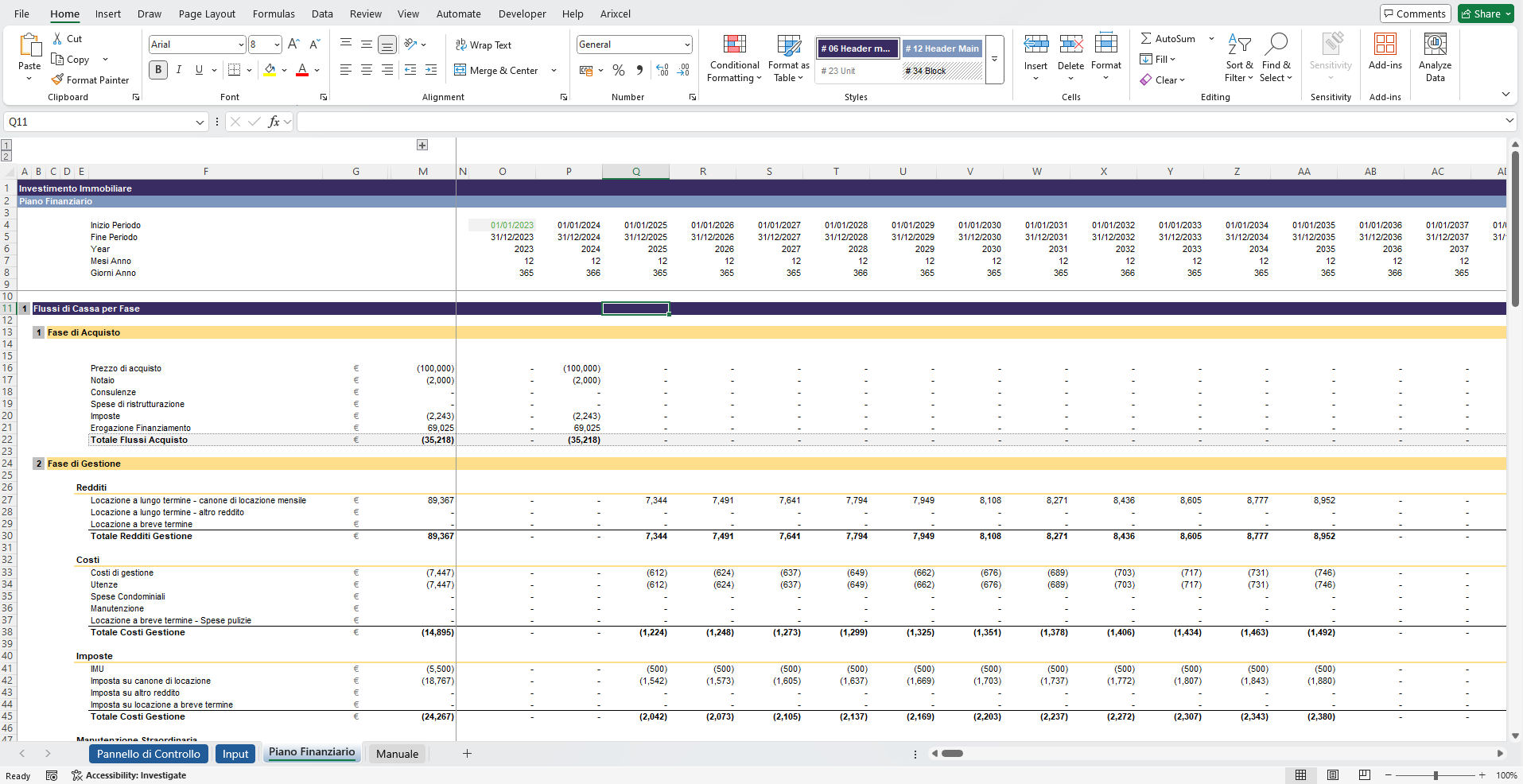Click the Share button
This screenshot has width=1523, height=784.
coord(1486,14)
